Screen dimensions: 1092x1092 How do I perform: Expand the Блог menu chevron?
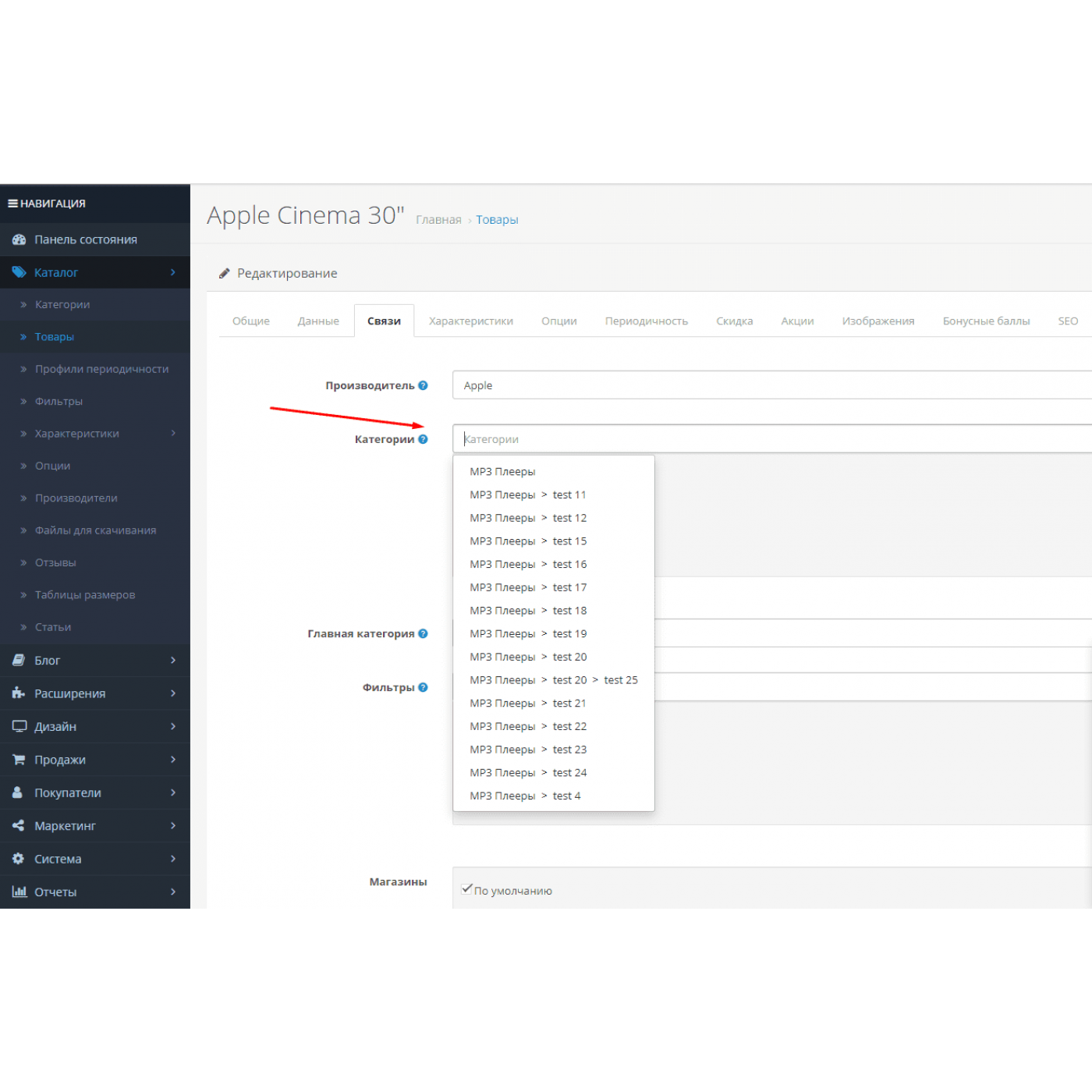coord(173,661)
